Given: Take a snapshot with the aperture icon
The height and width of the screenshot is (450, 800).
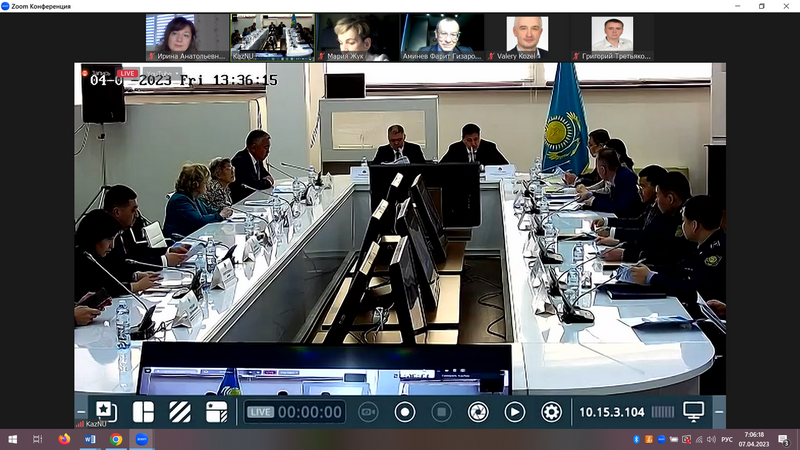Looking at the screenshot, I should coord(478,412).
